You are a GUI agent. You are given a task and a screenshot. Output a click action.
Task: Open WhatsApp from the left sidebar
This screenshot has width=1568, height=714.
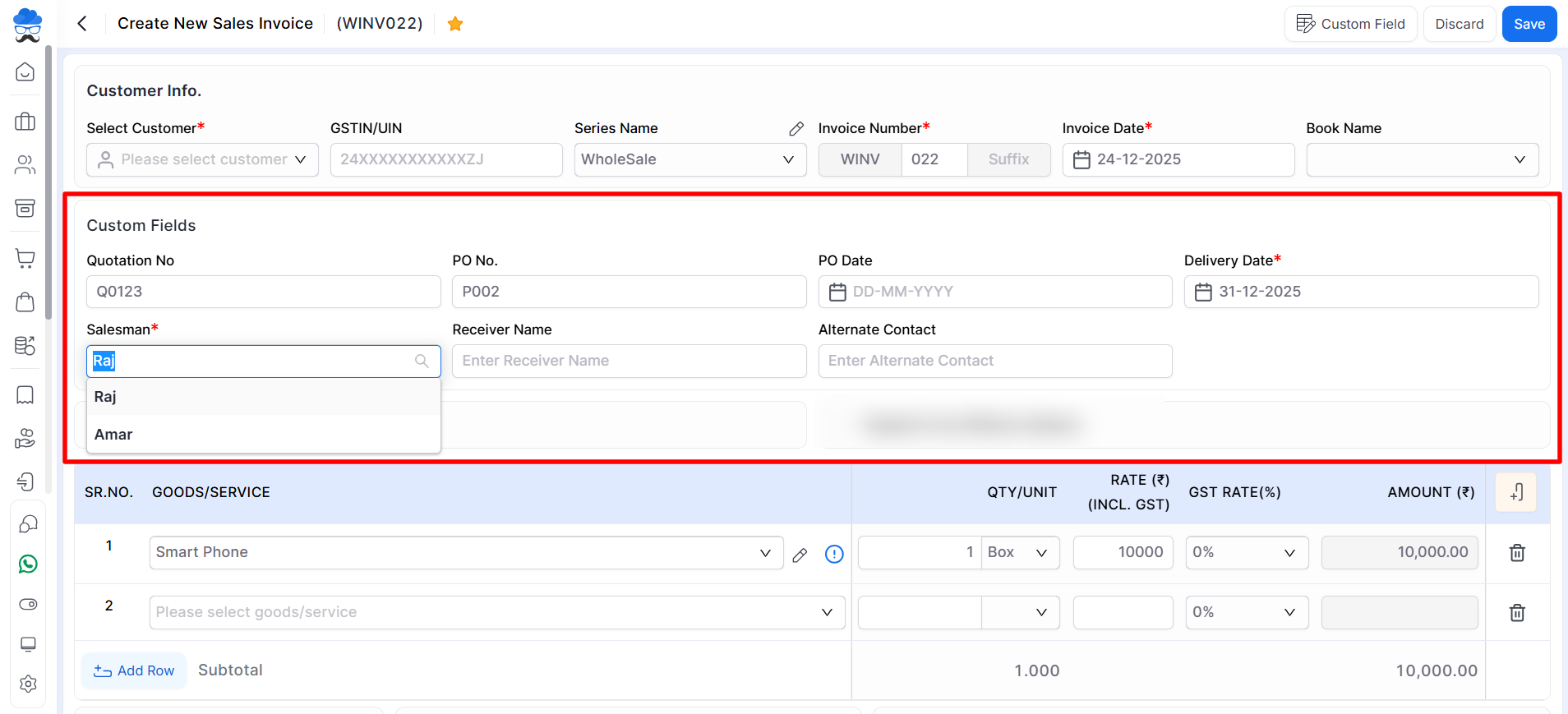click(x=28, y=564)
